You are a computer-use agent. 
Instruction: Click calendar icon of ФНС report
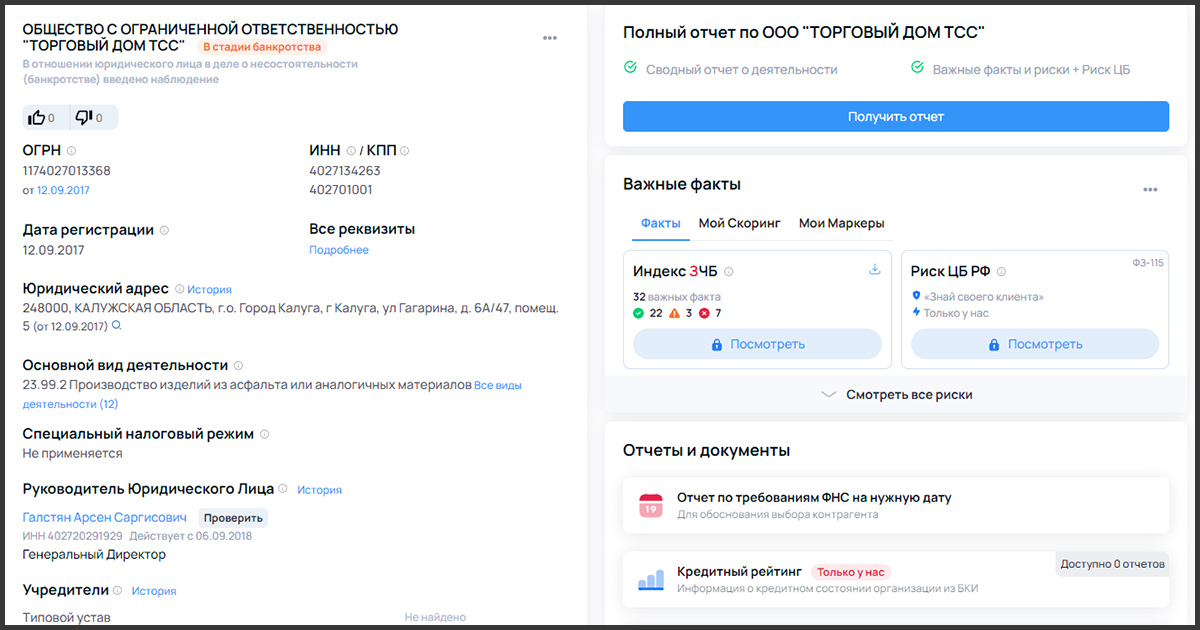click(x=651, y=505)
